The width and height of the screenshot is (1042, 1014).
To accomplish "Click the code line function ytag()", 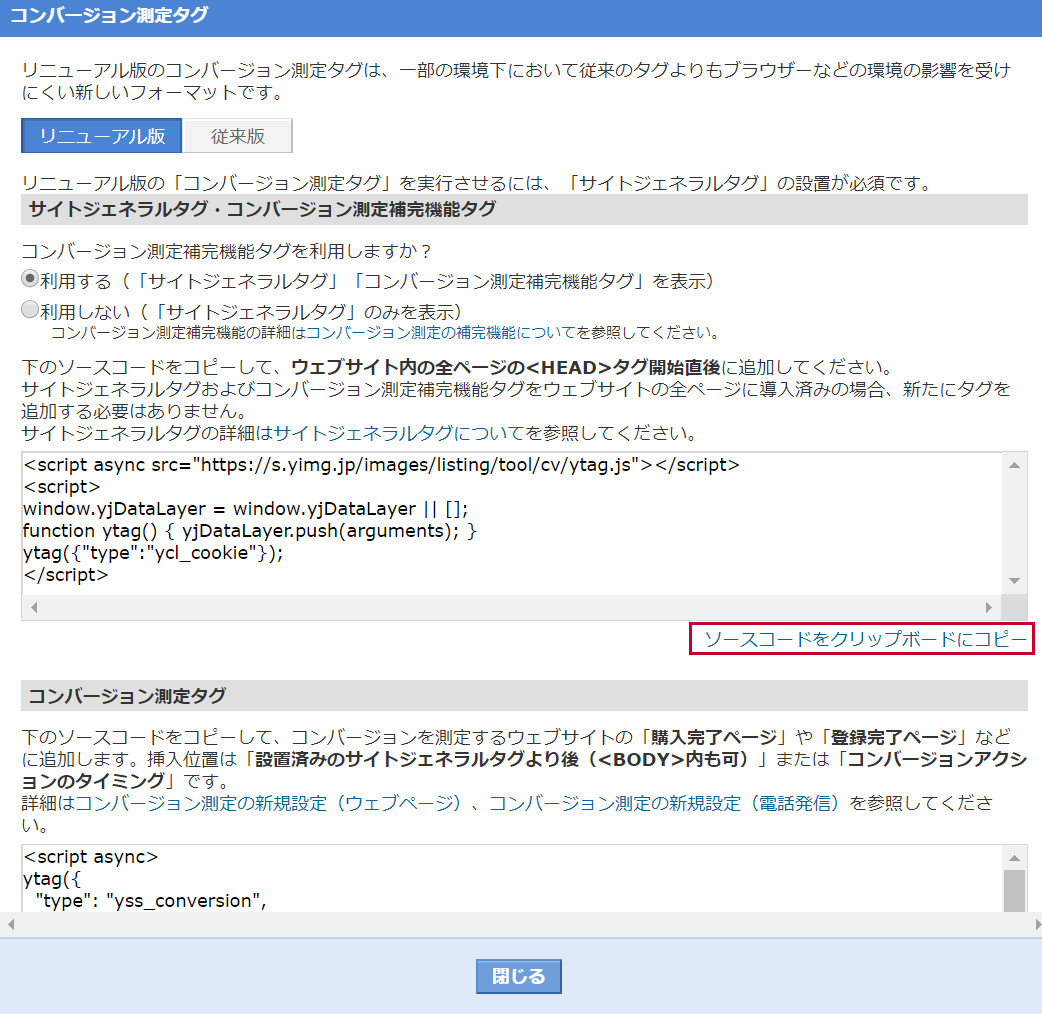I will pos(249,531).
